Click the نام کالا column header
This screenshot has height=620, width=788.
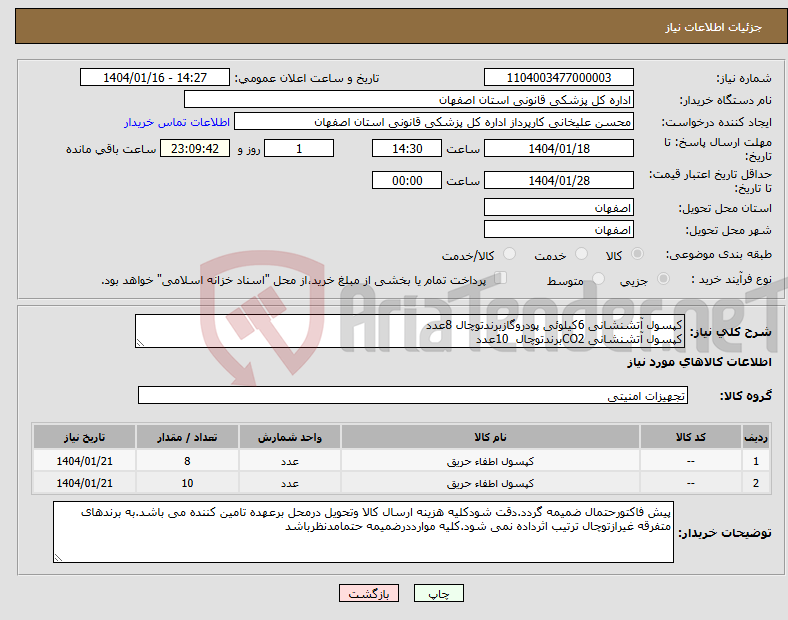tap(490, 437)
